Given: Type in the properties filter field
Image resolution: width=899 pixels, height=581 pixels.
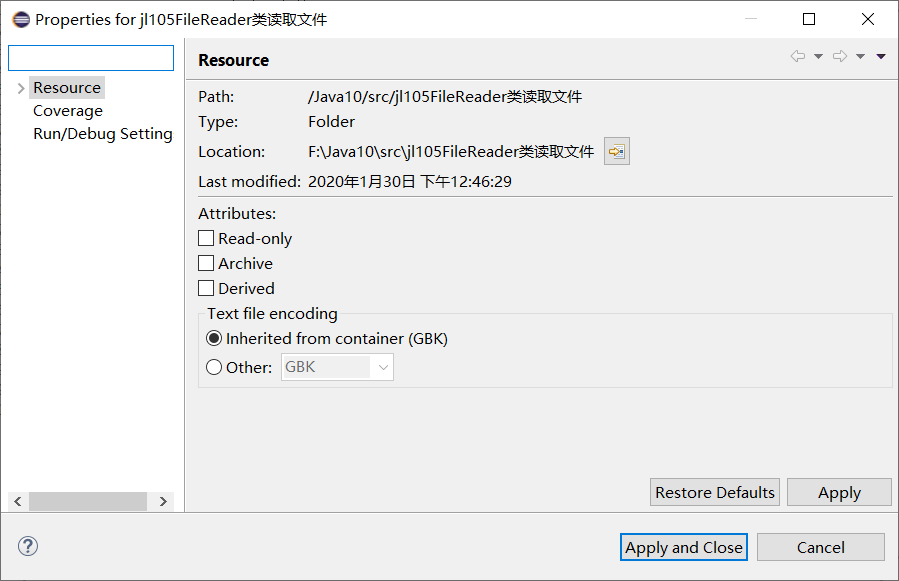Looking at the screenshot, I should click(90, 57).
